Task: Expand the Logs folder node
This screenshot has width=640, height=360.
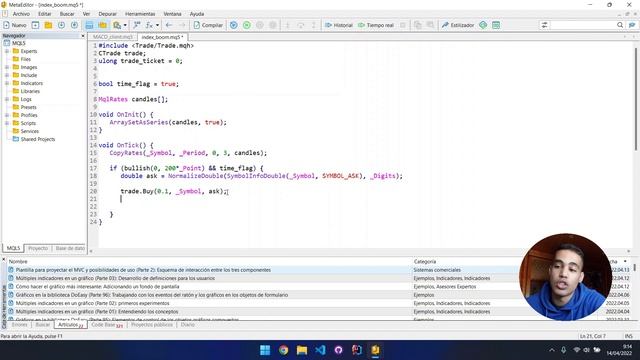Action: 7,99
